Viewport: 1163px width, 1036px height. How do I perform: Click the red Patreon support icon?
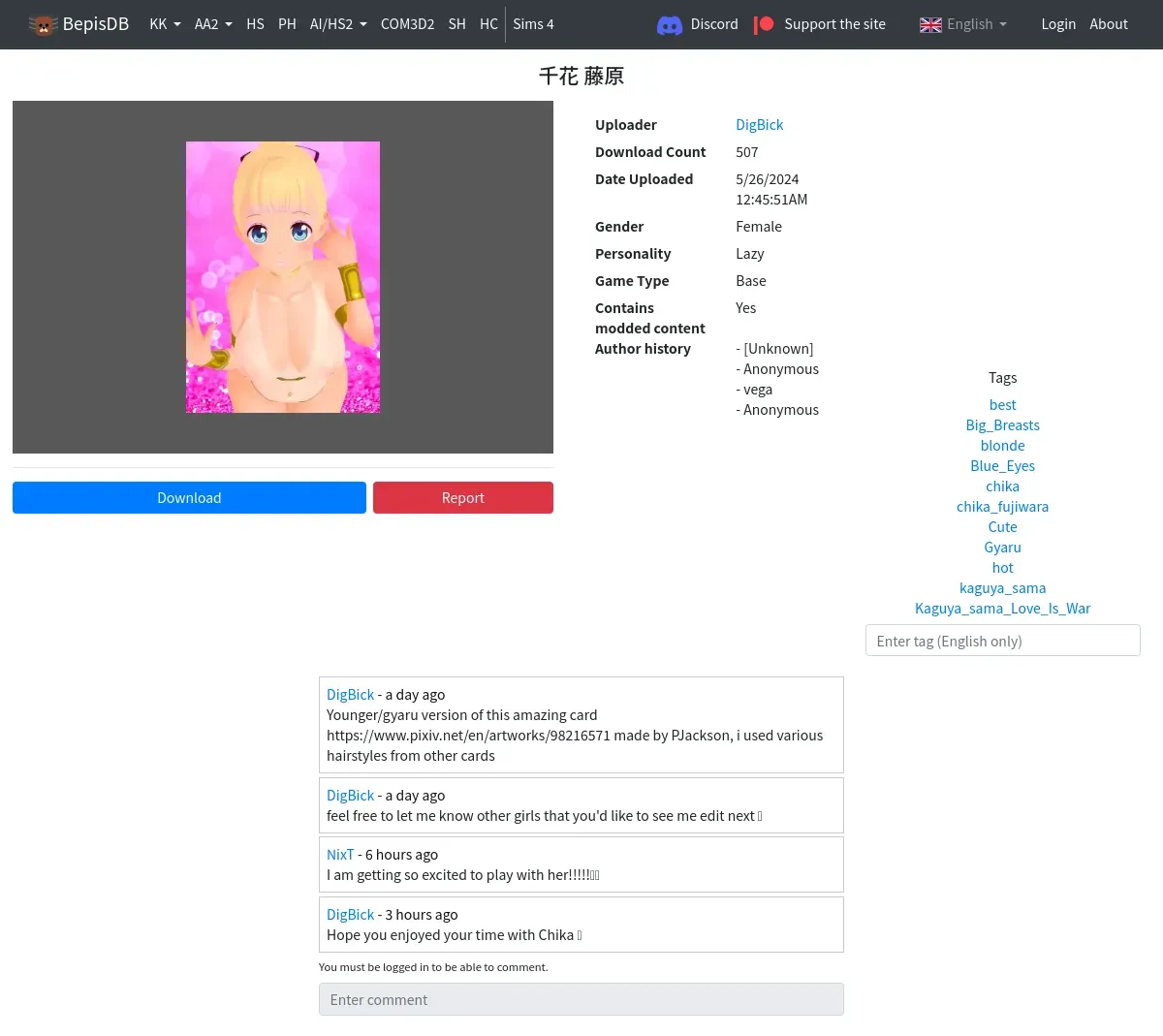(x=764, y=24)
